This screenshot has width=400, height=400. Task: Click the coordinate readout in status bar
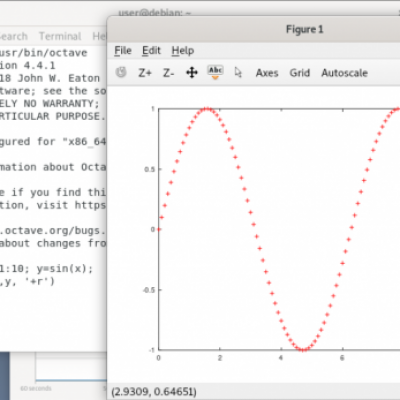click(154, 391)
